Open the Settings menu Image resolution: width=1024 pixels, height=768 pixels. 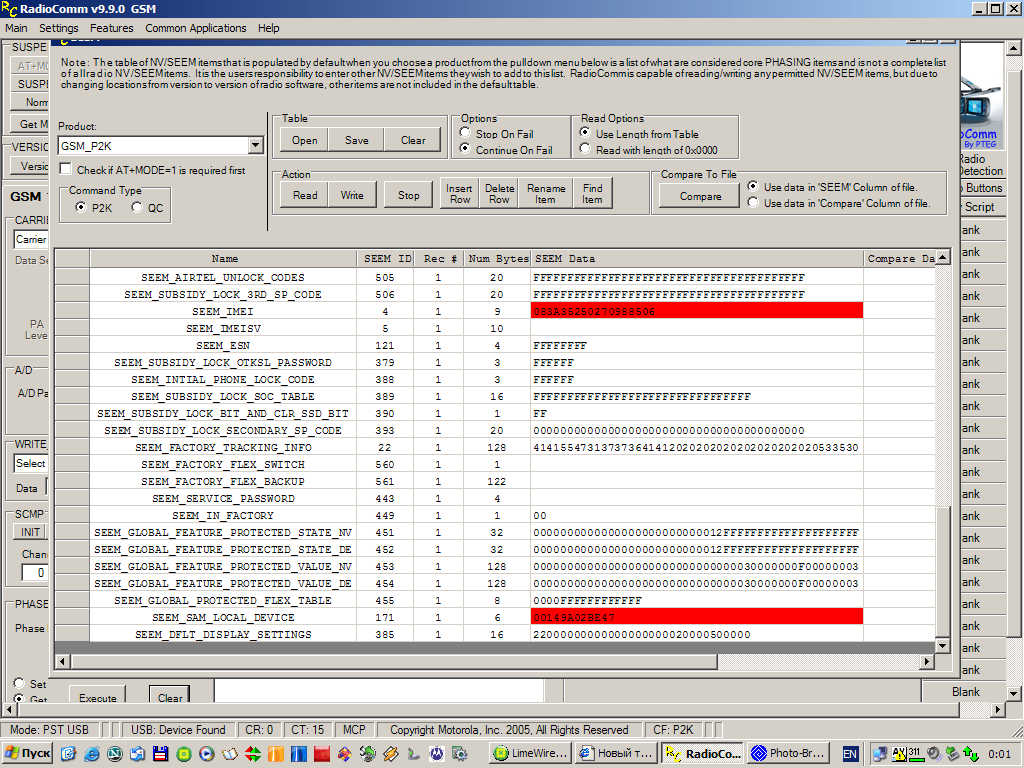pyautogui.click(x=59, y=28)
